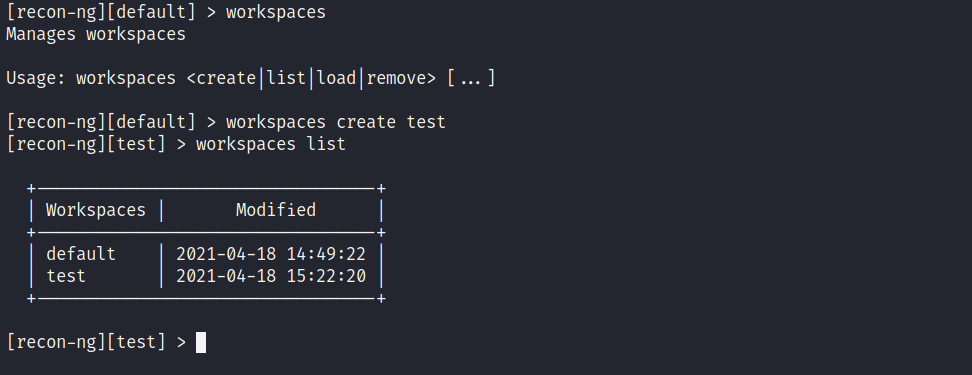
Task: Click the 'create' option in usage line
Action: (x=226, y=78)
